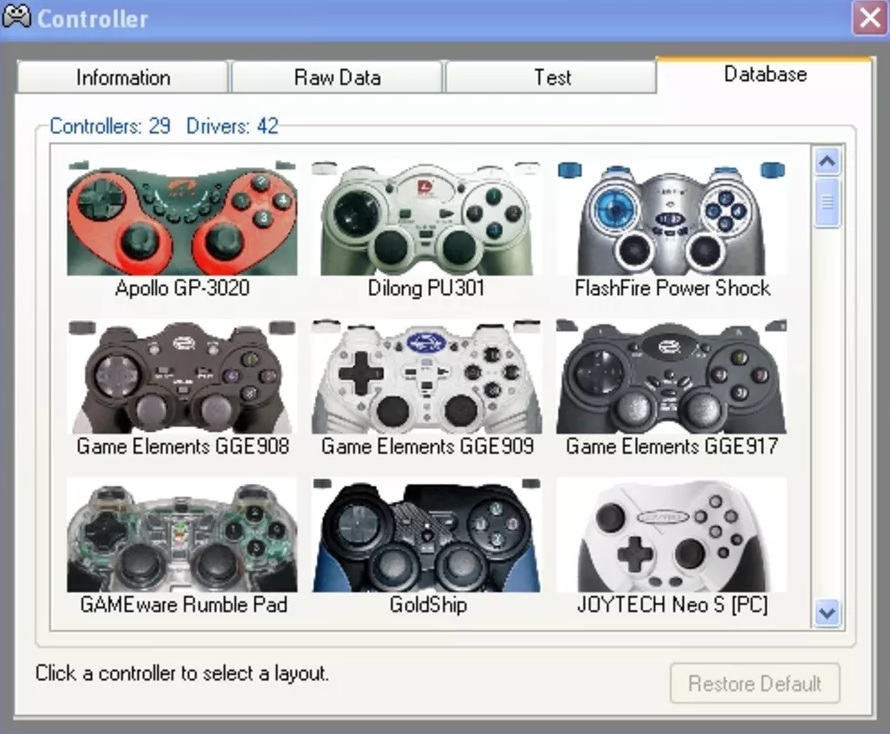Select the Game Elements GGE917 gamepad
890x734 pixels.
click(671, 375)
